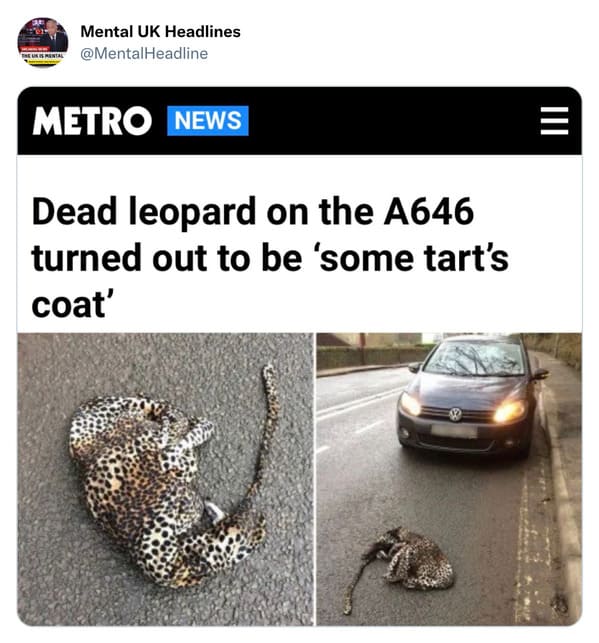Click the car's lit right headlight
Screen dimensions: 599x643
410,404
